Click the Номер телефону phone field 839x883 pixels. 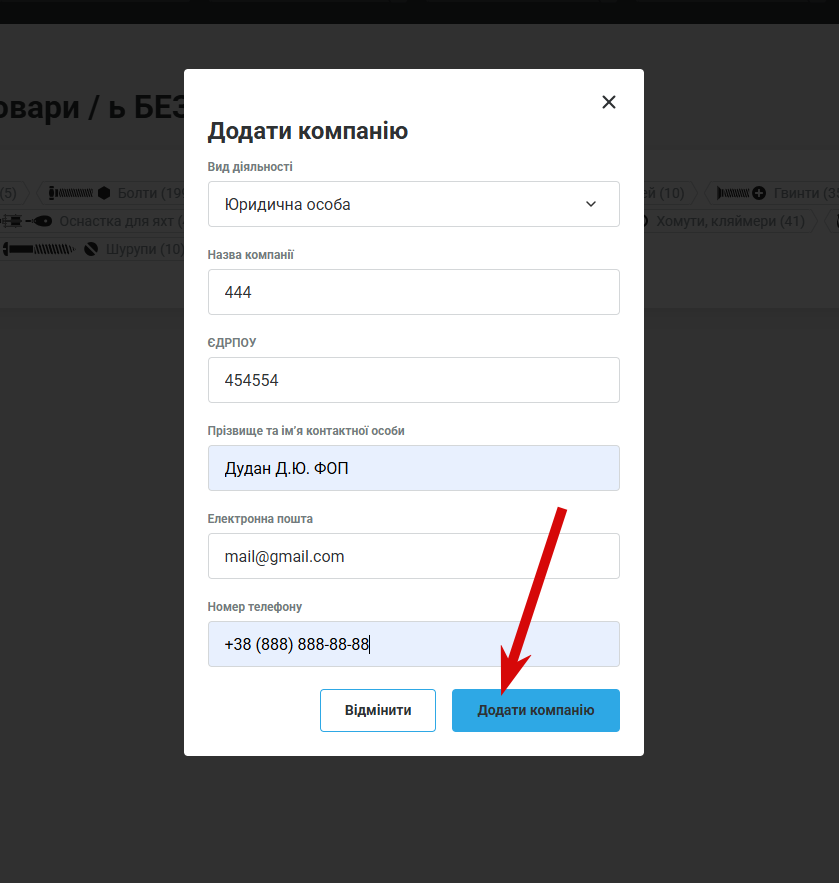414,644
